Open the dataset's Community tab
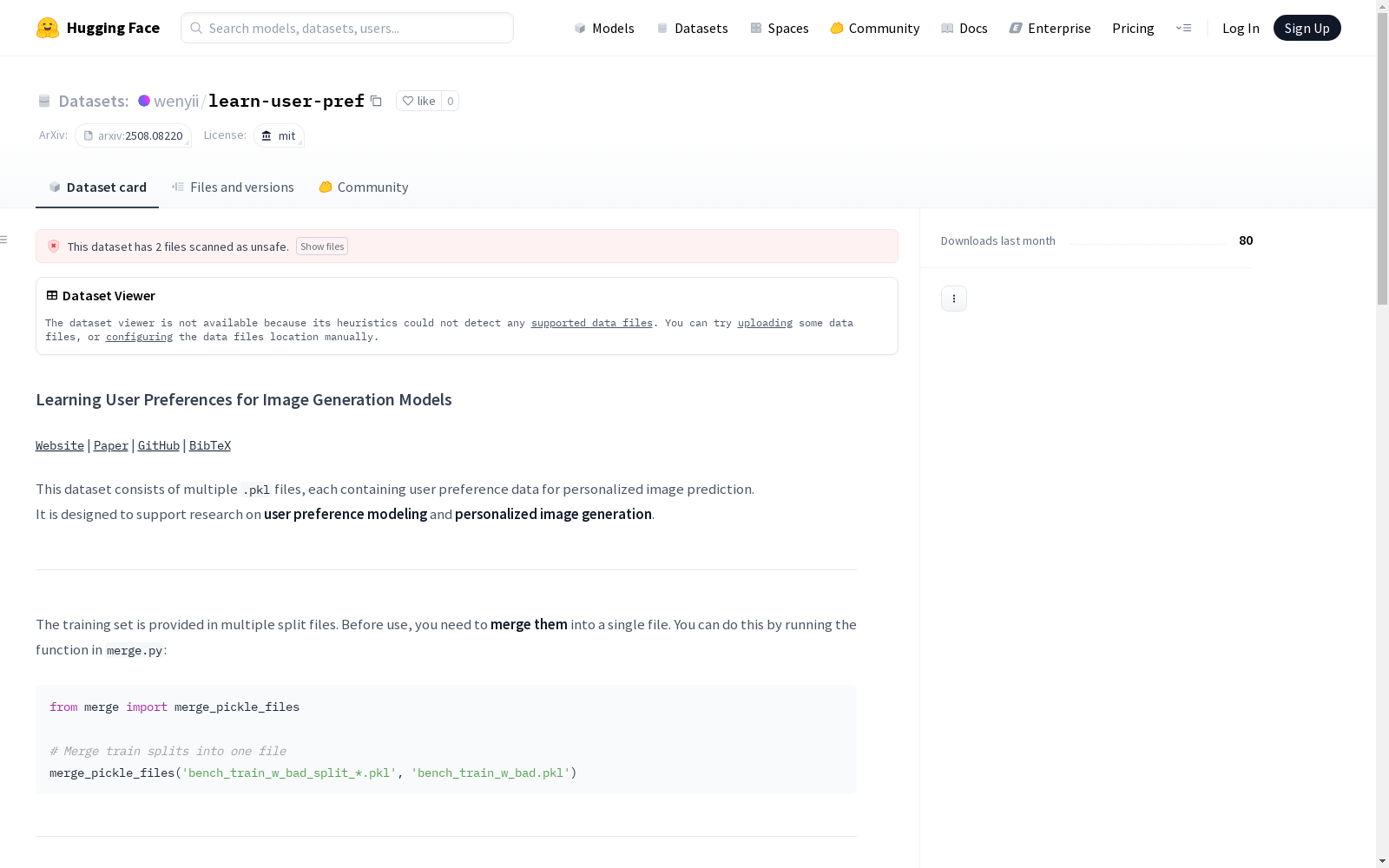Viewport: 1389px width, 868px height. pos(364,187)
